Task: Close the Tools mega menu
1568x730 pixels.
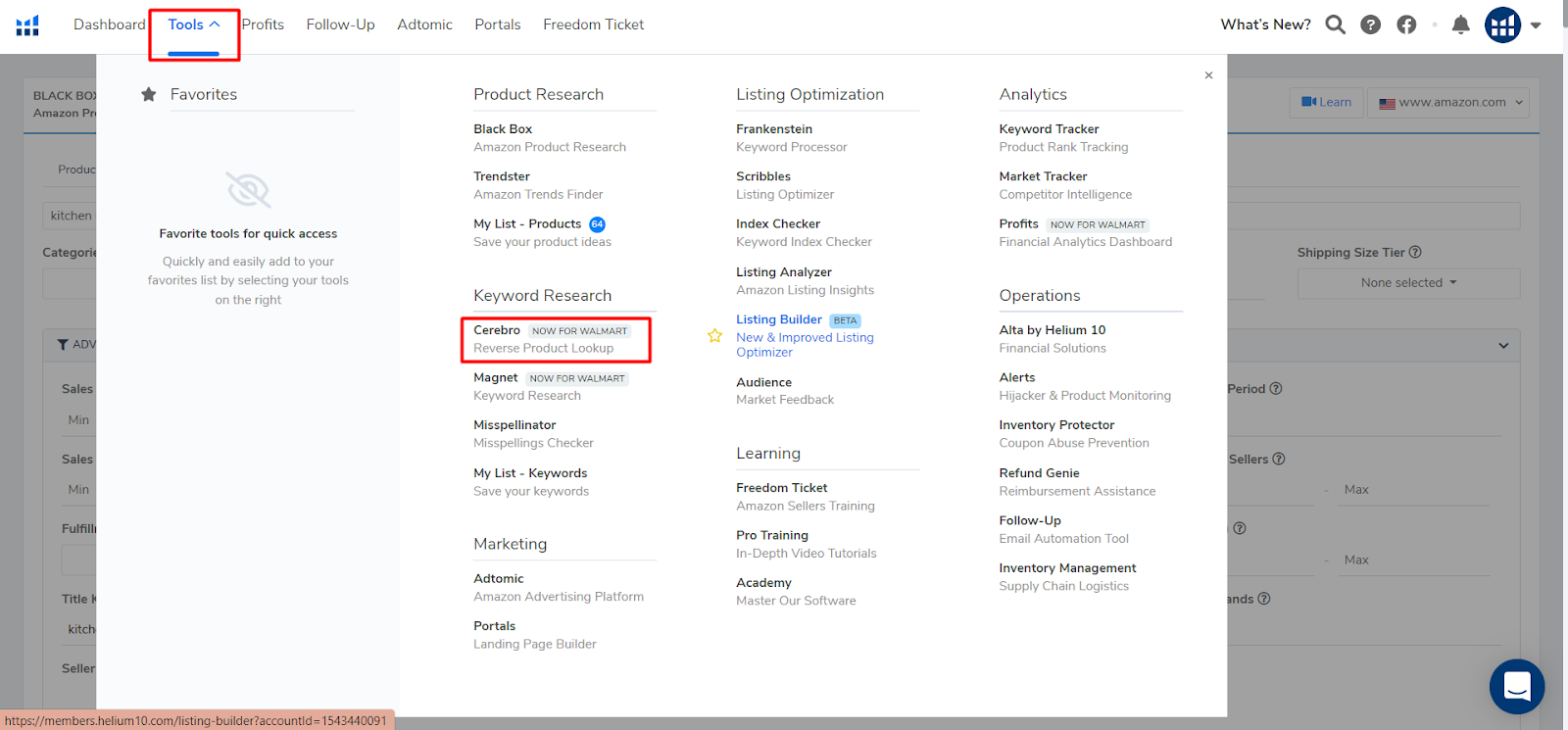Action: pos(1208,75)
